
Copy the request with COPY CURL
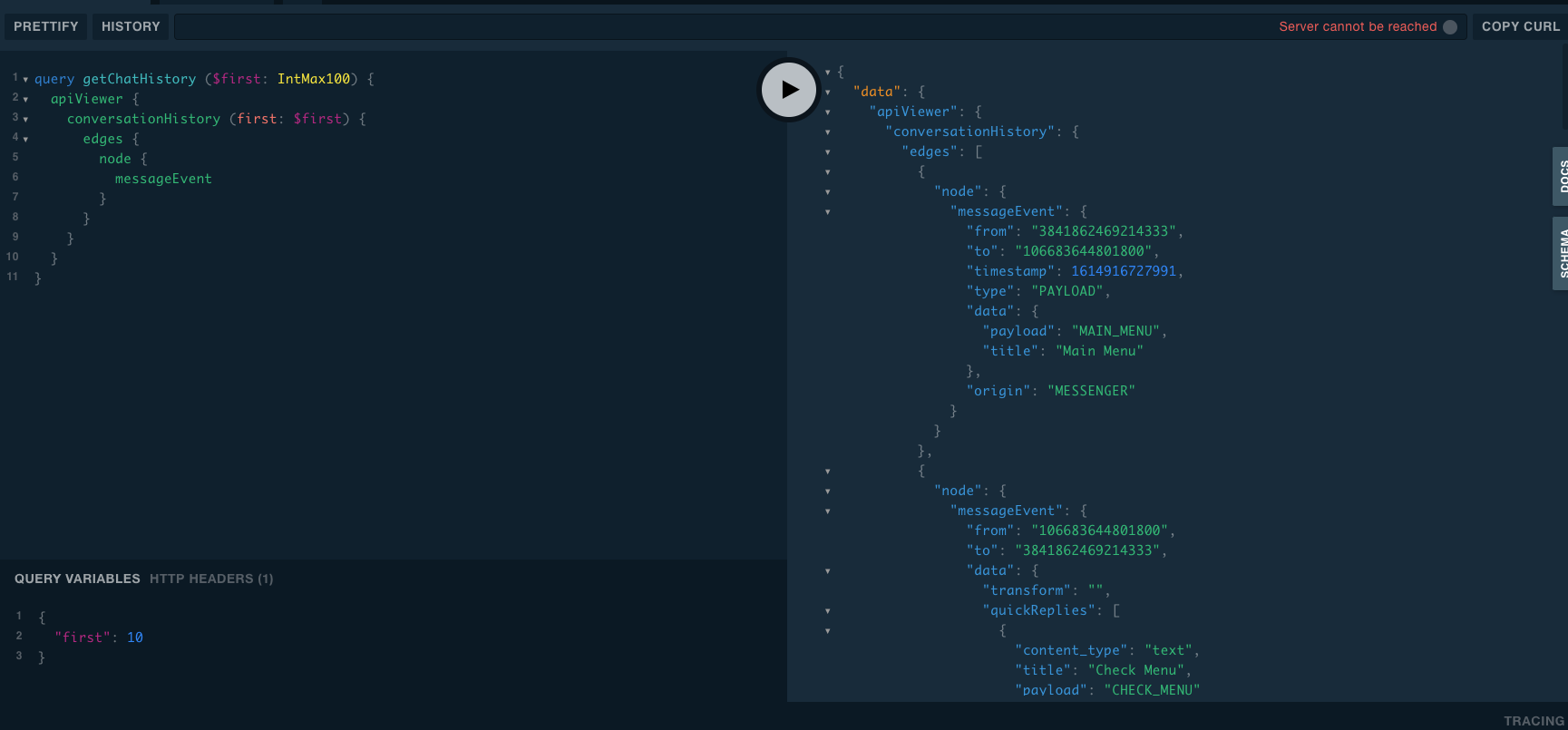click(x=1521, y=26)
